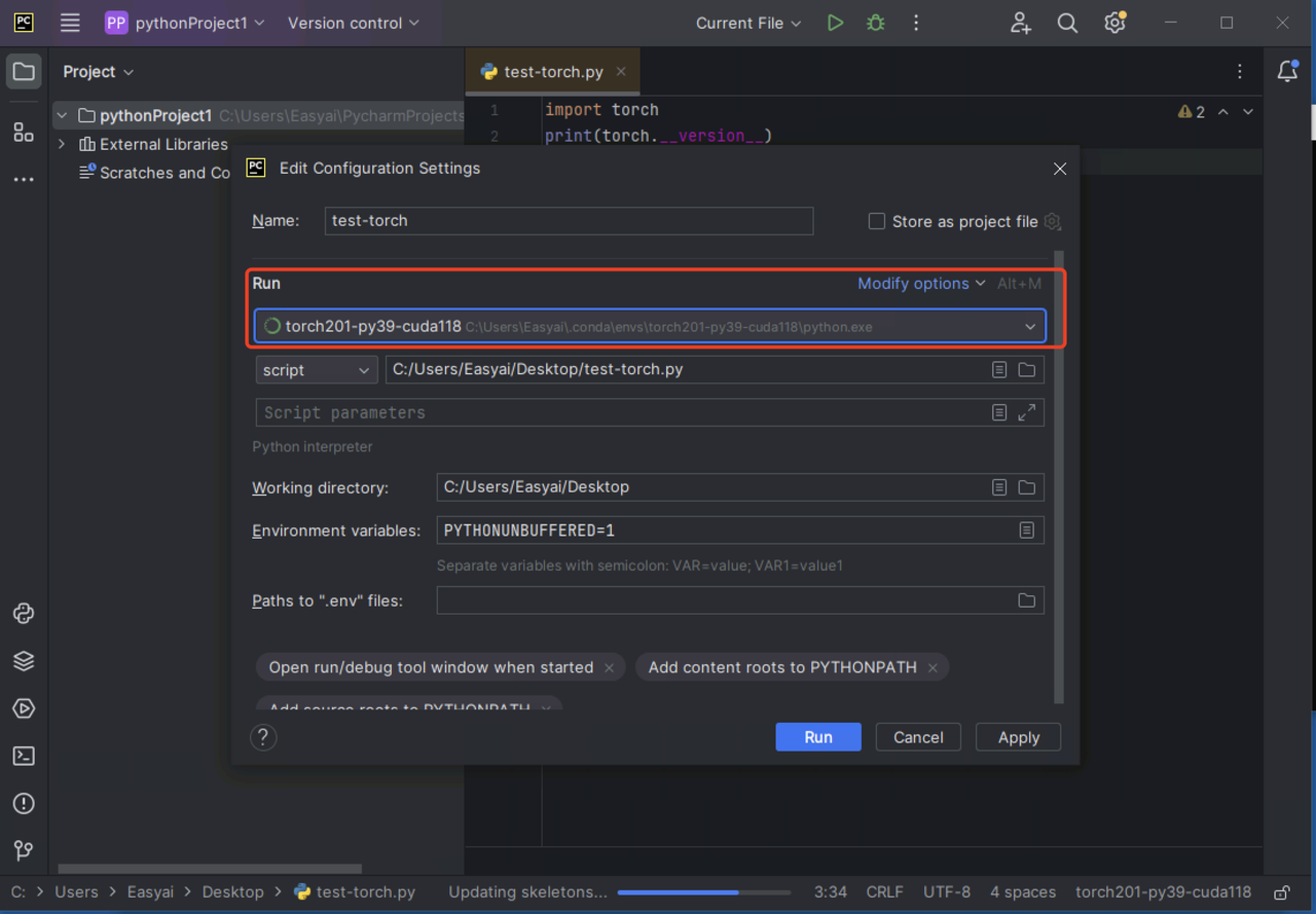
Task: Click the dialog vertical scrollbar
Action: click(x=1058, y=477)
